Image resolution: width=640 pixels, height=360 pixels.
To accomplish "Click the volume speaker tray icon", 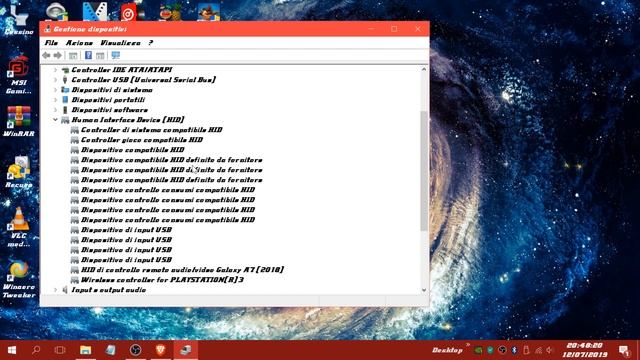I will point(550,350).
